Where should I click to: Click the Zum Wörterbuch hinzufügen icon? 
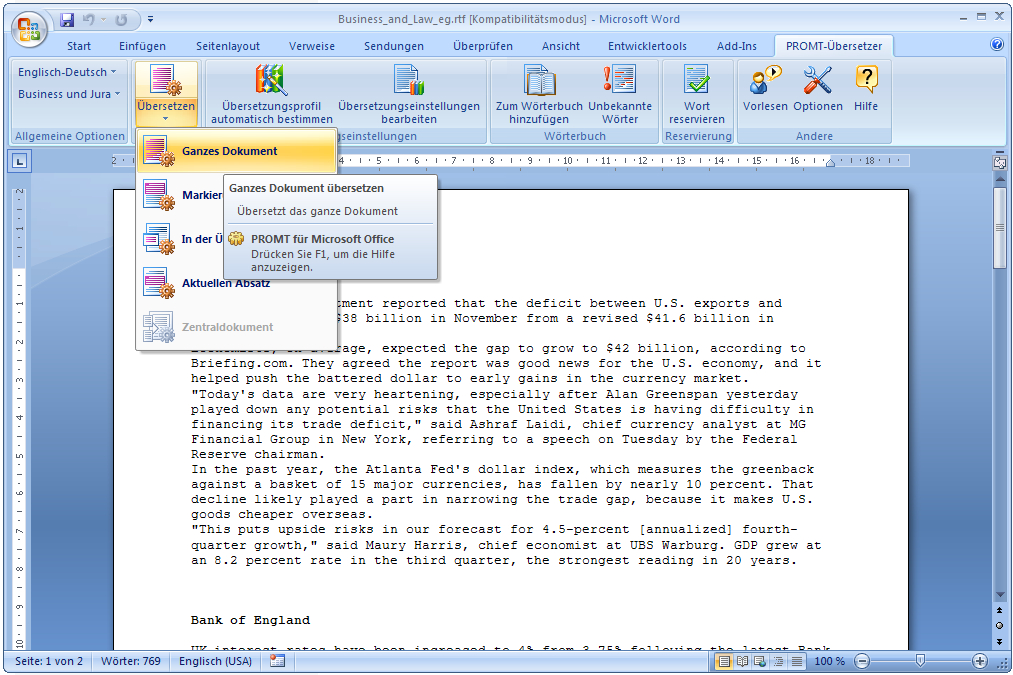coord(539,80)
